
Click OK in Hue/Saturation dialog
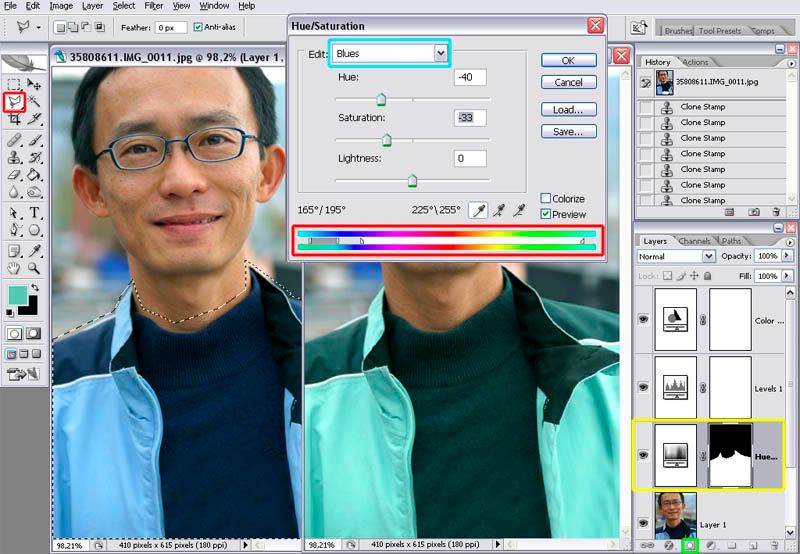pyautogui.click(x=568, y=60)
